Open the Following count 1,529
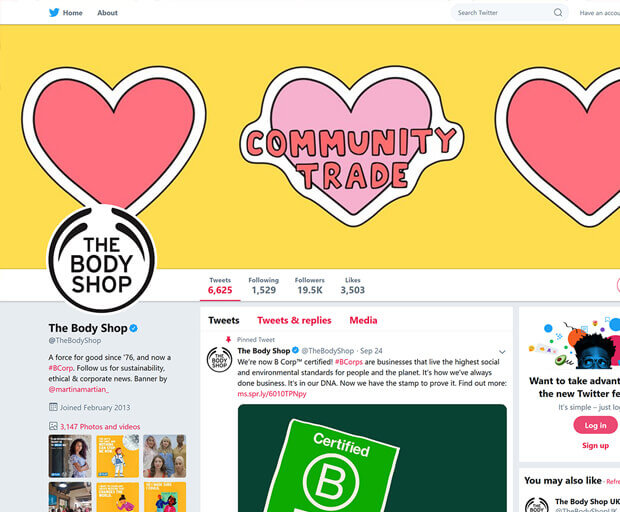 click(264, 286)
